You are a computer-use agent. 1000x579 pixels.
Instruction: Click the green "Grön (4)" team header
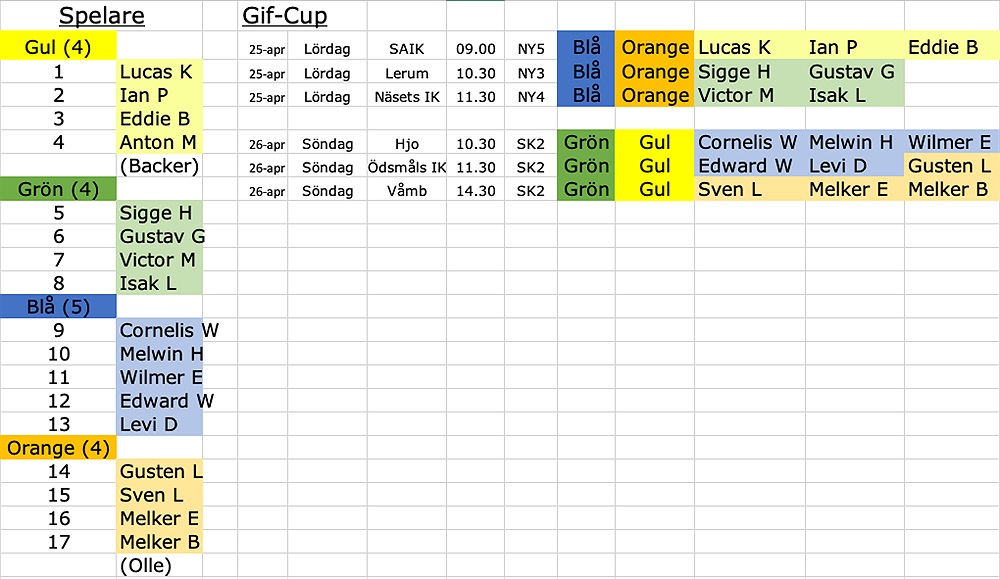[x=59, y=189]
